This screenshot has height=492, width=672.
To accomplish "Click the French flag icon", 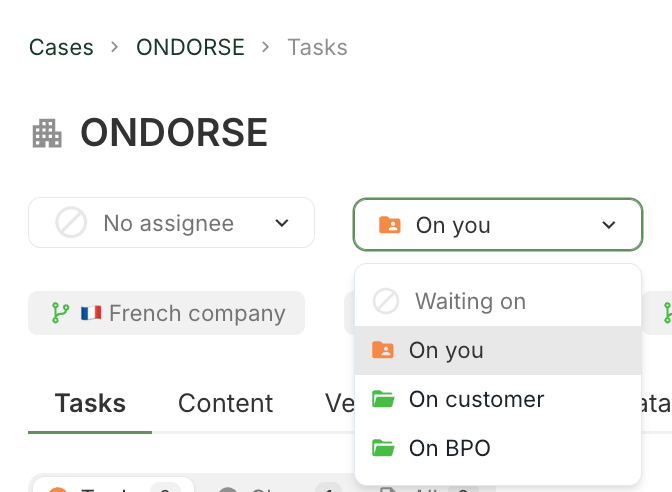I will click(x=91, y=313).
